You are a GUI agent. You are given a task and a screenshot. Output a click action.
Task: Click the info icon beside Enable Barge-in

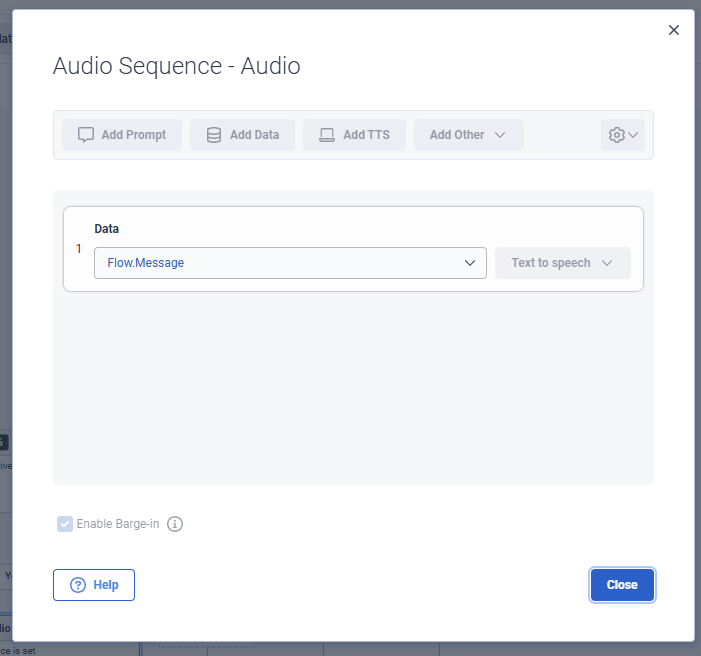[x=175, y=524]
